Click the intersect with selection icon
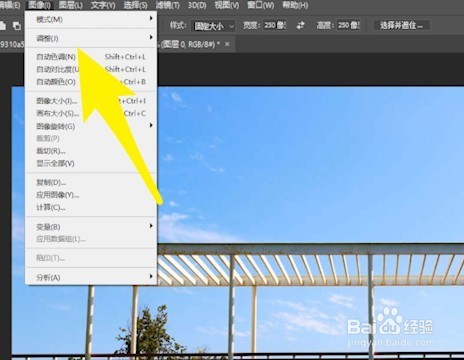464x360 pixels. coord(16,26)
